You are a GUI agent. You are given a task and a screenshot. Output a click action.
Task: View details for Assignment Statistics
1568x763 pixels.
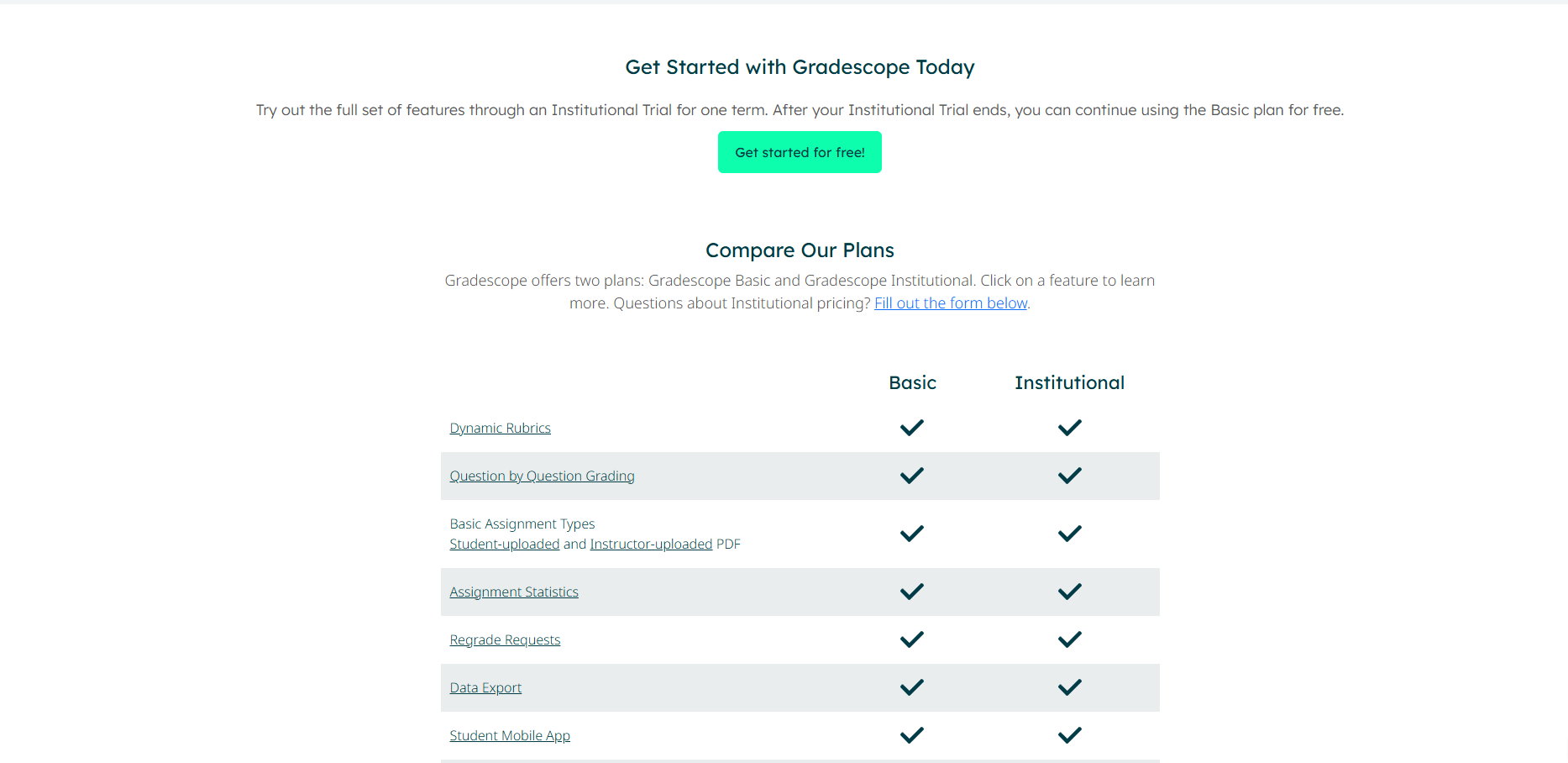tap(514, 592)
